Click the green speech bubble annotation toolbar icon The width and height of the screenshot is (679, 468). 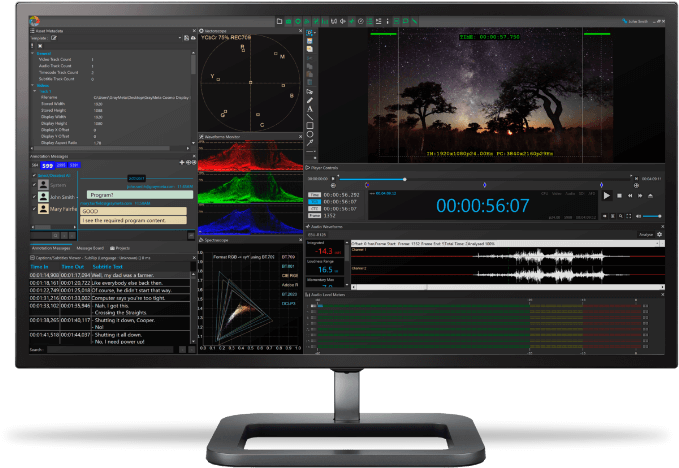tap(405, 21)
